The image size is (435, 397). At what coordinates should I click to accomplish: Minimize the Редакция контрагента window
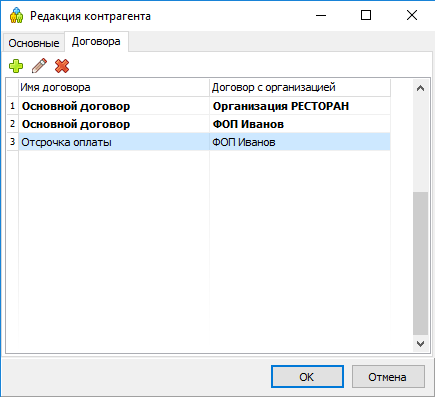pos(321,15)
